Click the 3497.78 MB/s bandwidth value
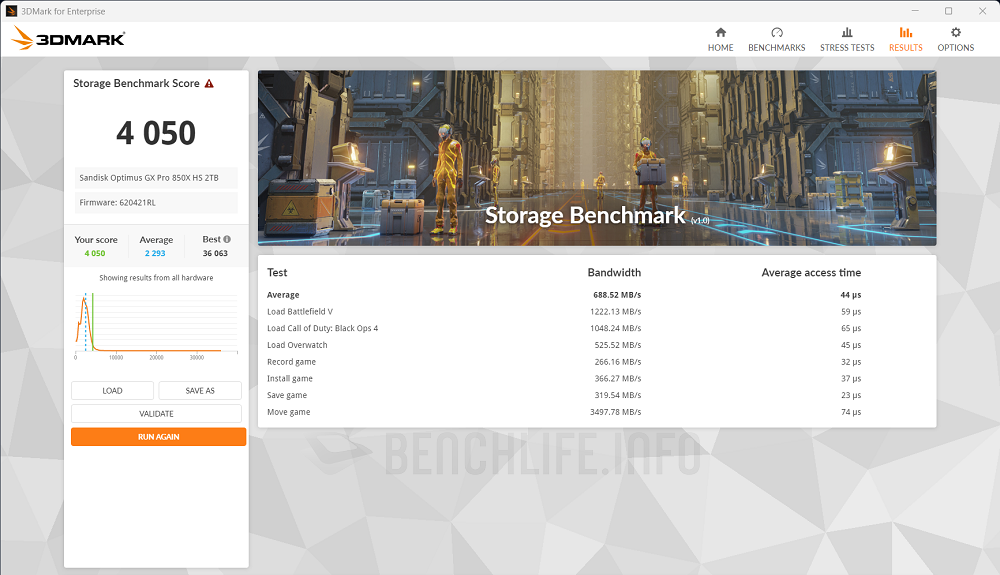The height and width of the screenshot is (575, 1000). coord(615,412)
